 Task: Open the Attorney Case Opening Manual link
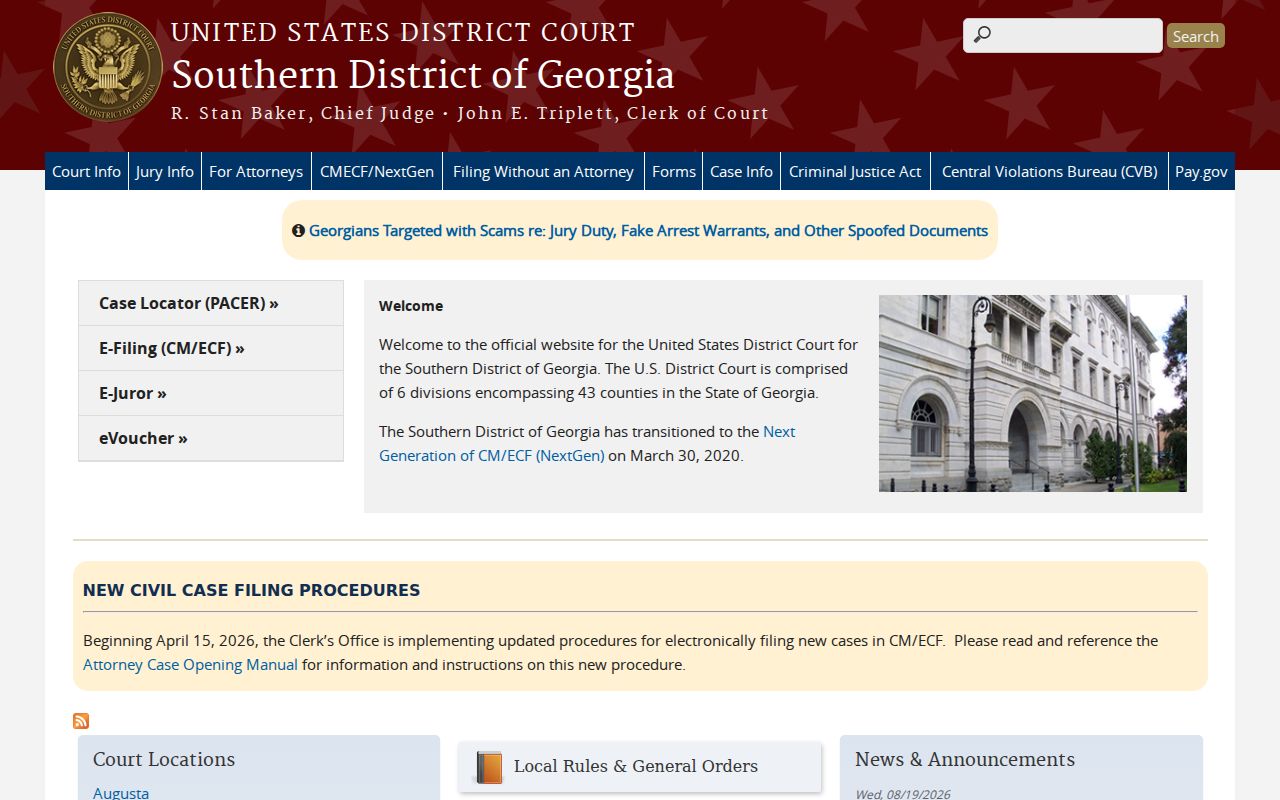coord(190,664)
